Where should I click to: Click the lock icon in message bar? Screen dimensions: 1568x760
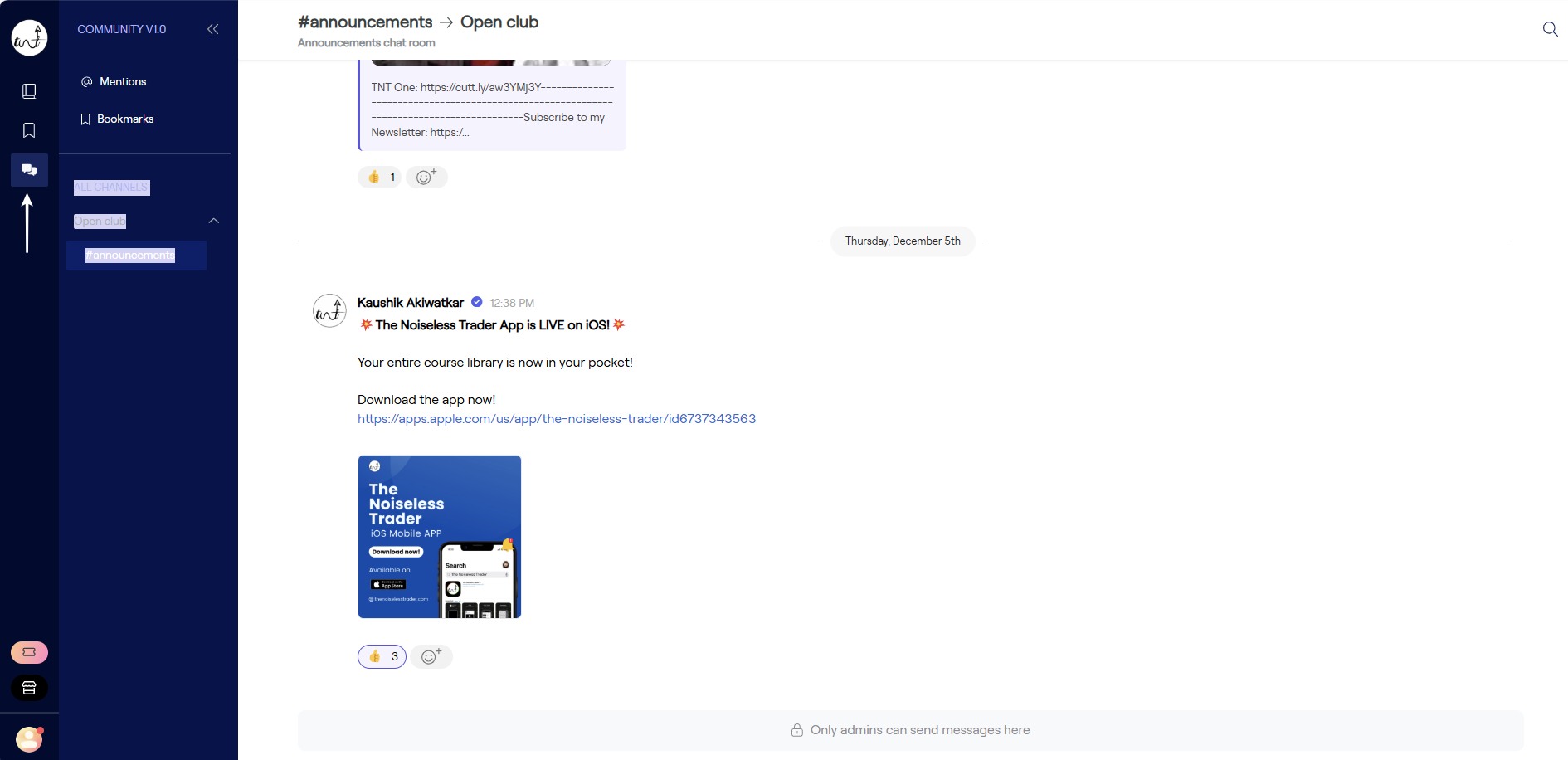pos(797,730)
